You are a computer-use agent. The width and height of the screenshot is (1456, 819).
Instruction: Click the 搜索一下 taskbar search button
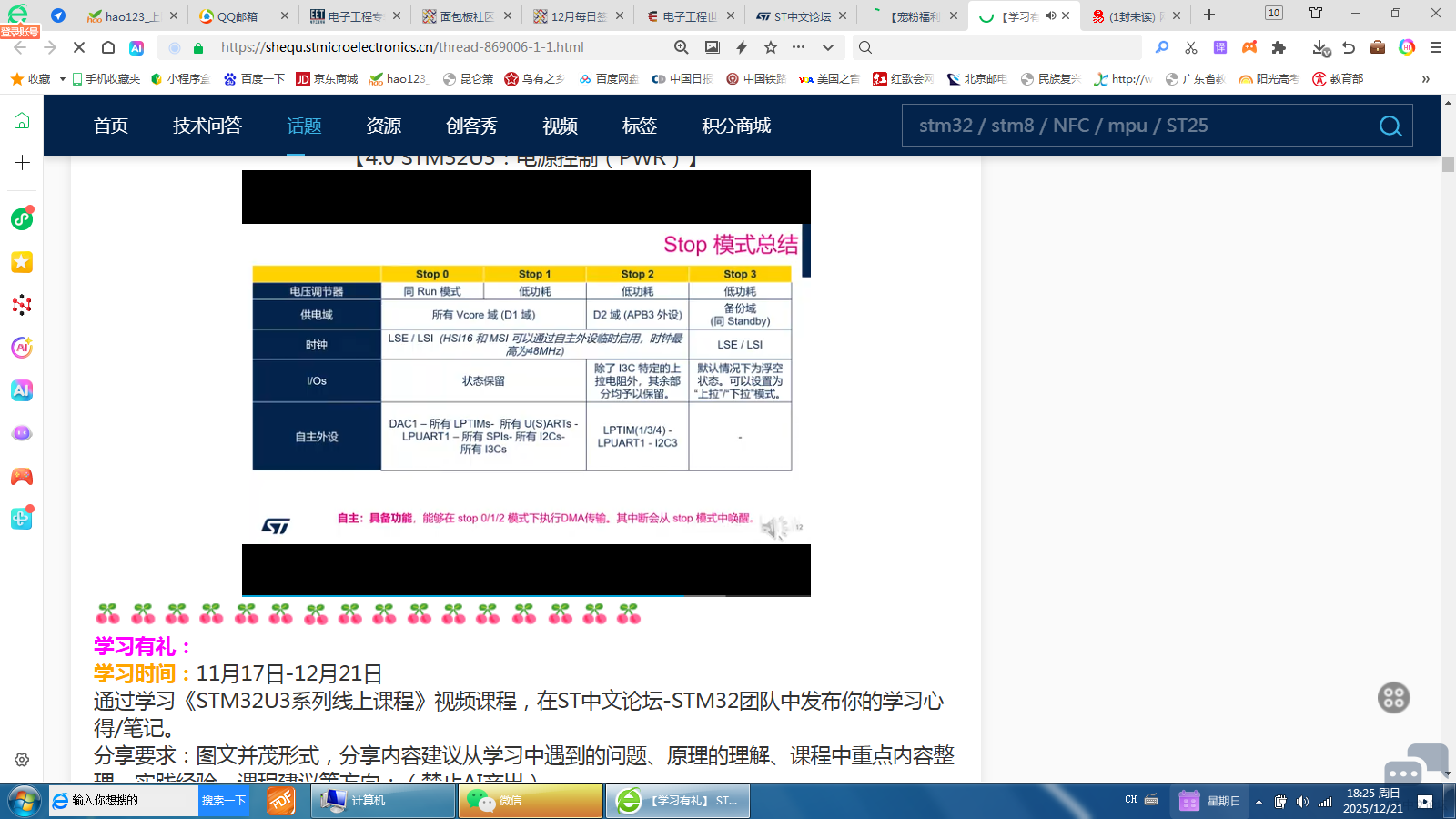click(224, 801)
